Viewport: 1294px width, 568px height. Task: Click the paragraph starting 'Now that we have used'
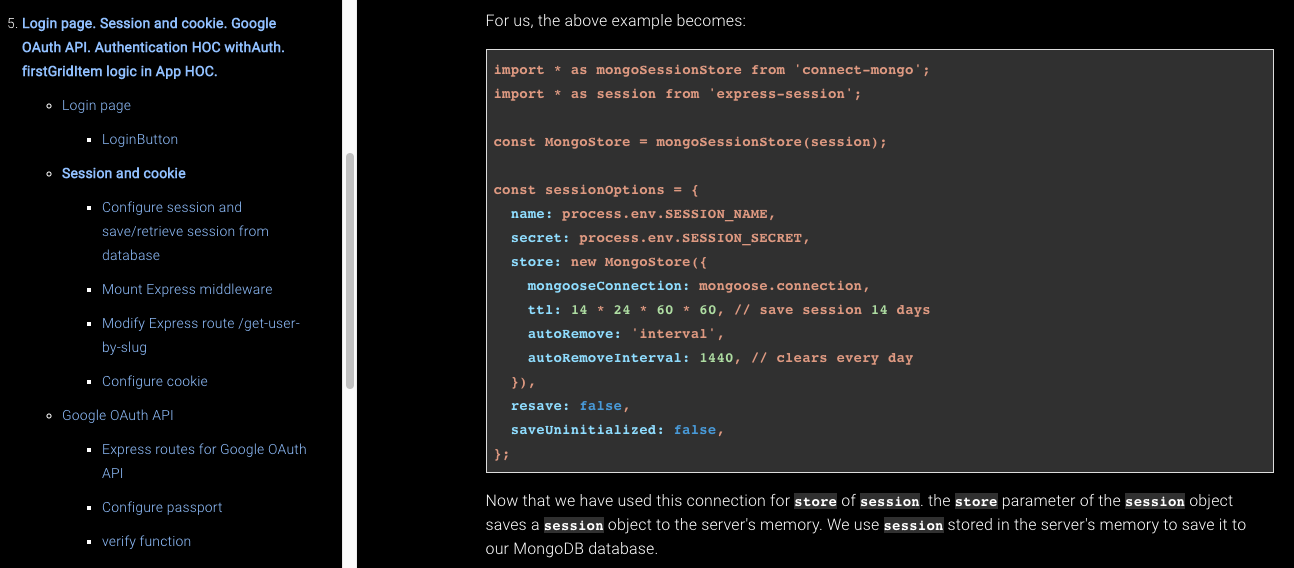(866, 525)
